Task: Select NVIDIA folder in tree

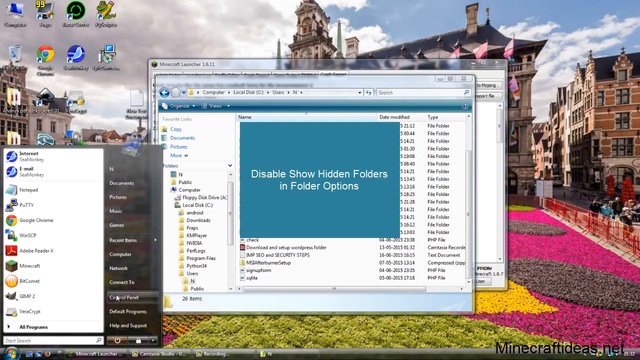Action: point(194,243)
